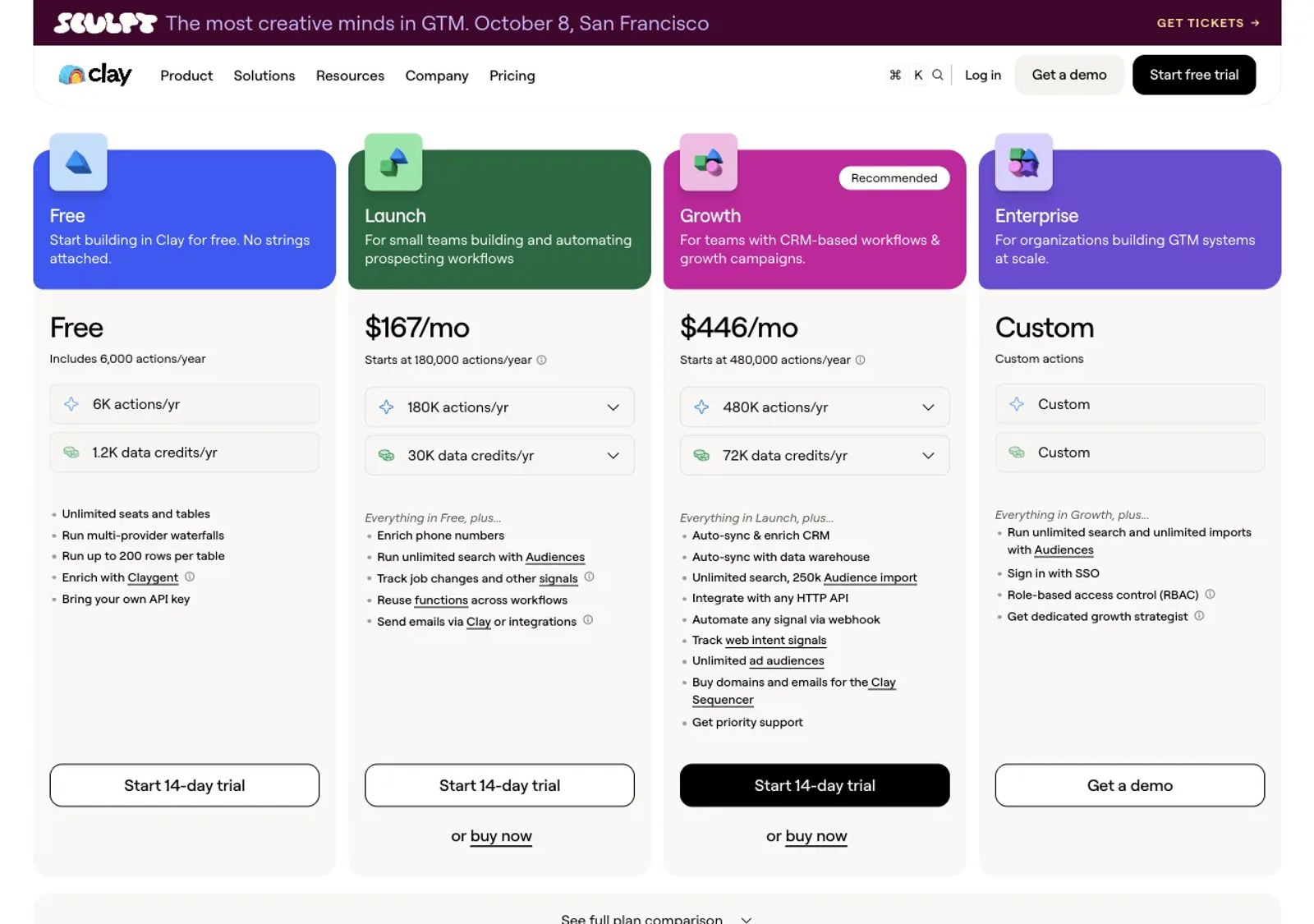This screenshot has height=924, width=1314.
Task: Click the $167/mo price text
Action: coord(417,328)
